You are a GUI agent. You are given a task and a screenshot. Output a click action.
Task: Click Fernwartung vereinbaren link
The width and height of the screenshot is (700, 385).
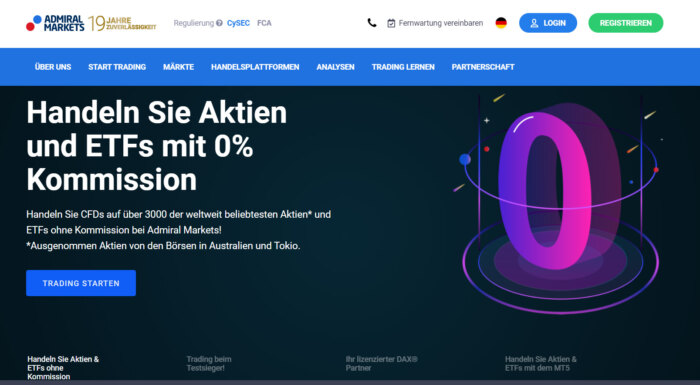(x=441, y=23)
